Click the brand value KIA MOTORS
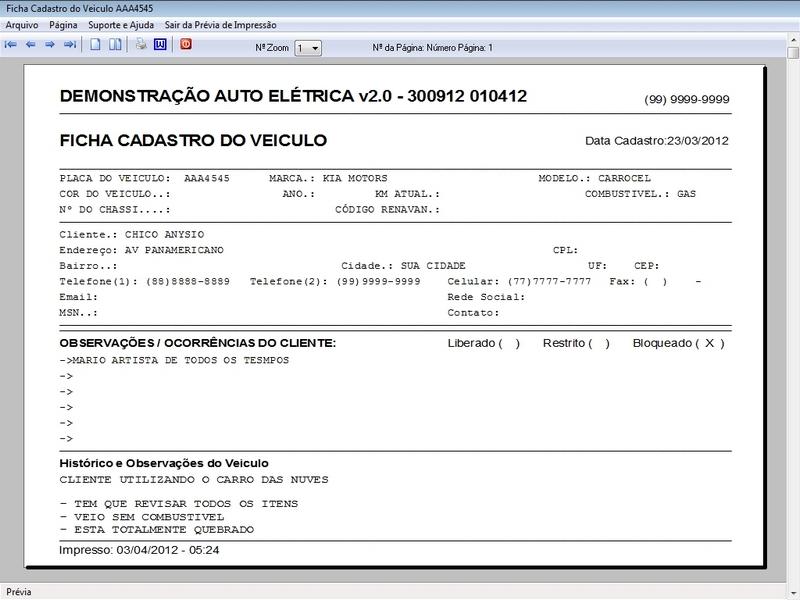 point(355,179)
